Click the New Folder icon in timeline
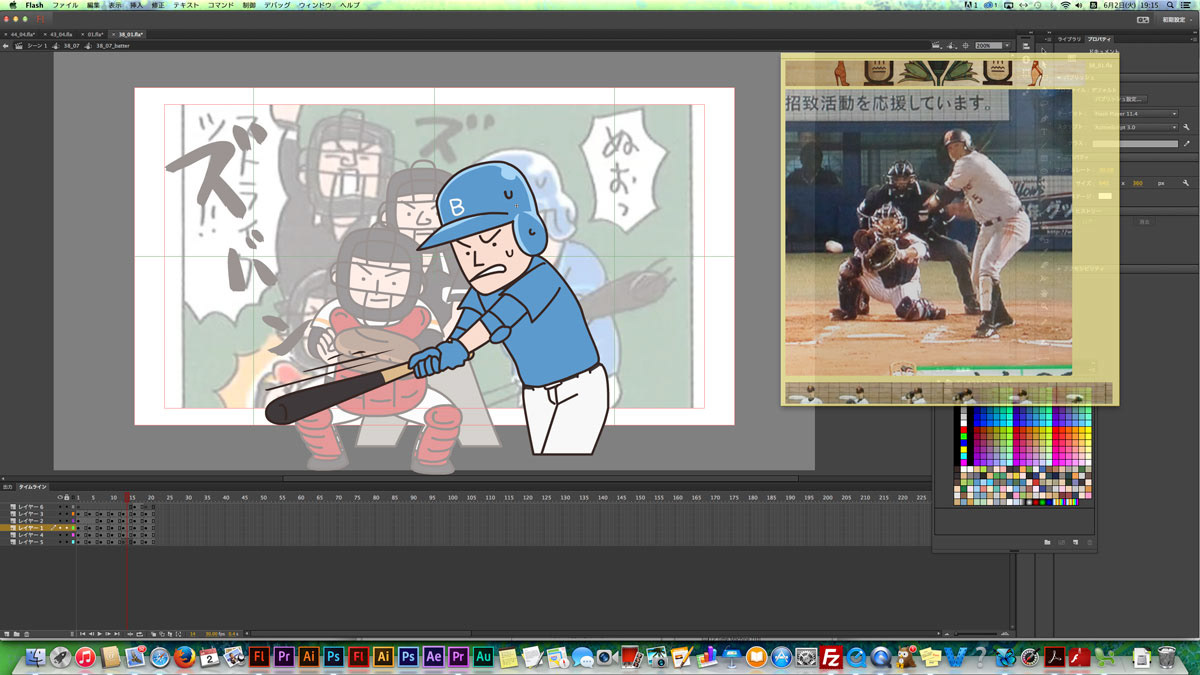Screen dimensions: 1200x675 click(x=17, y=634)
